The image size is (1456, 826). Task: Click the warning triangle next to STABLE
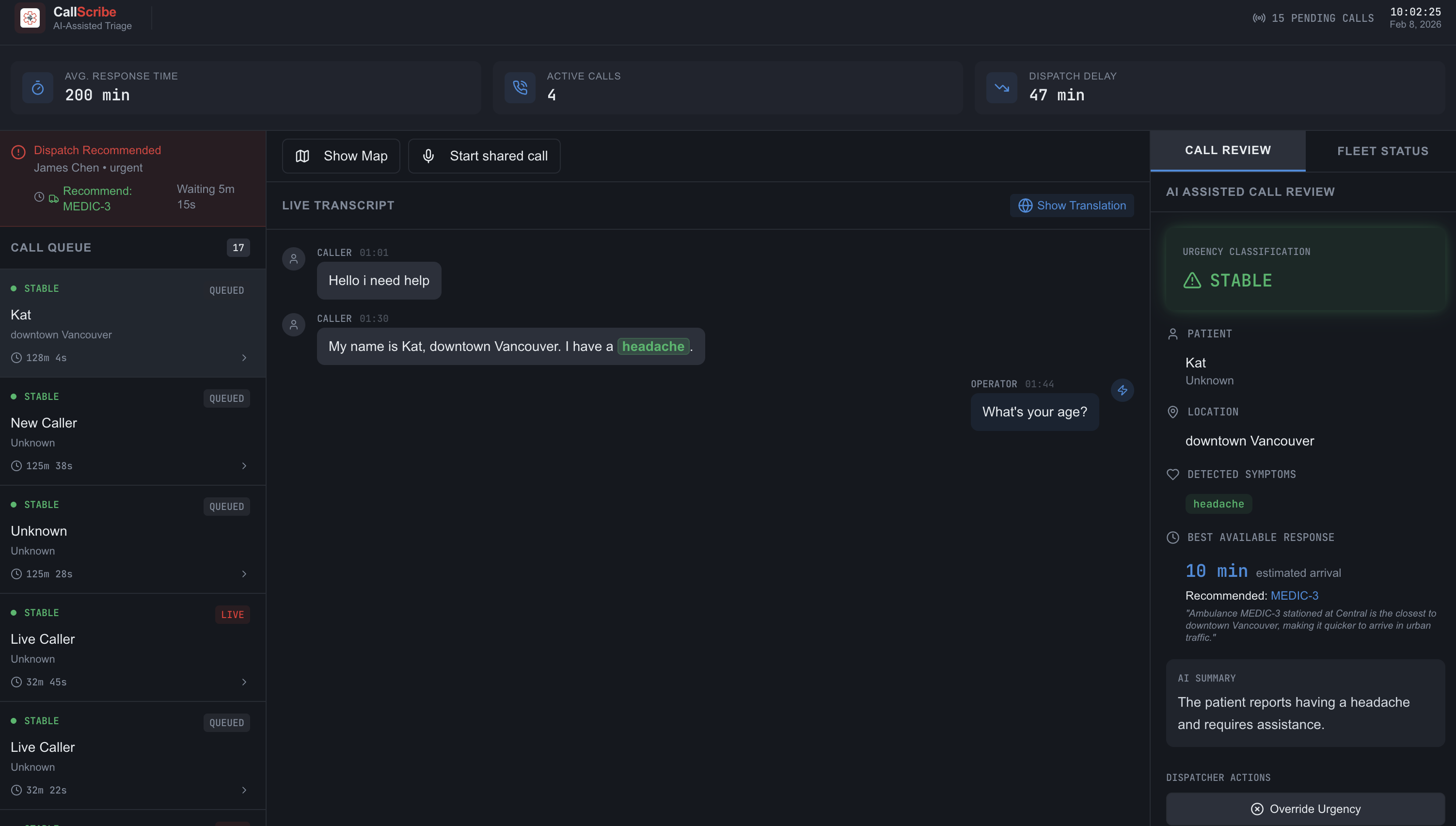pyautogui.click(x=1192, y=280)
